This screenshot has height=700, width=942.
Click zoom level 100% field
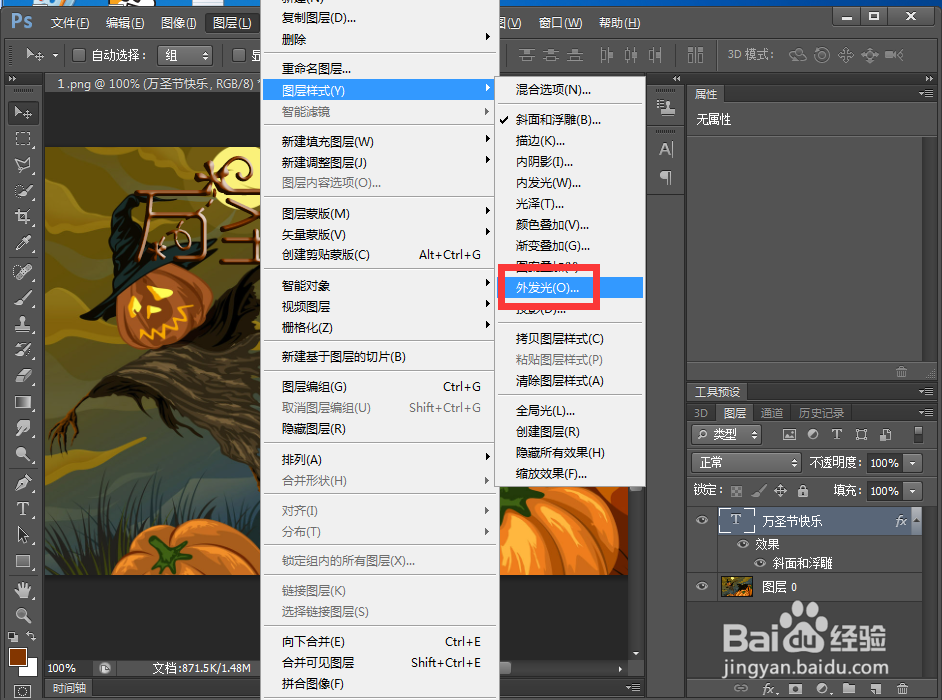click(62, 668)
